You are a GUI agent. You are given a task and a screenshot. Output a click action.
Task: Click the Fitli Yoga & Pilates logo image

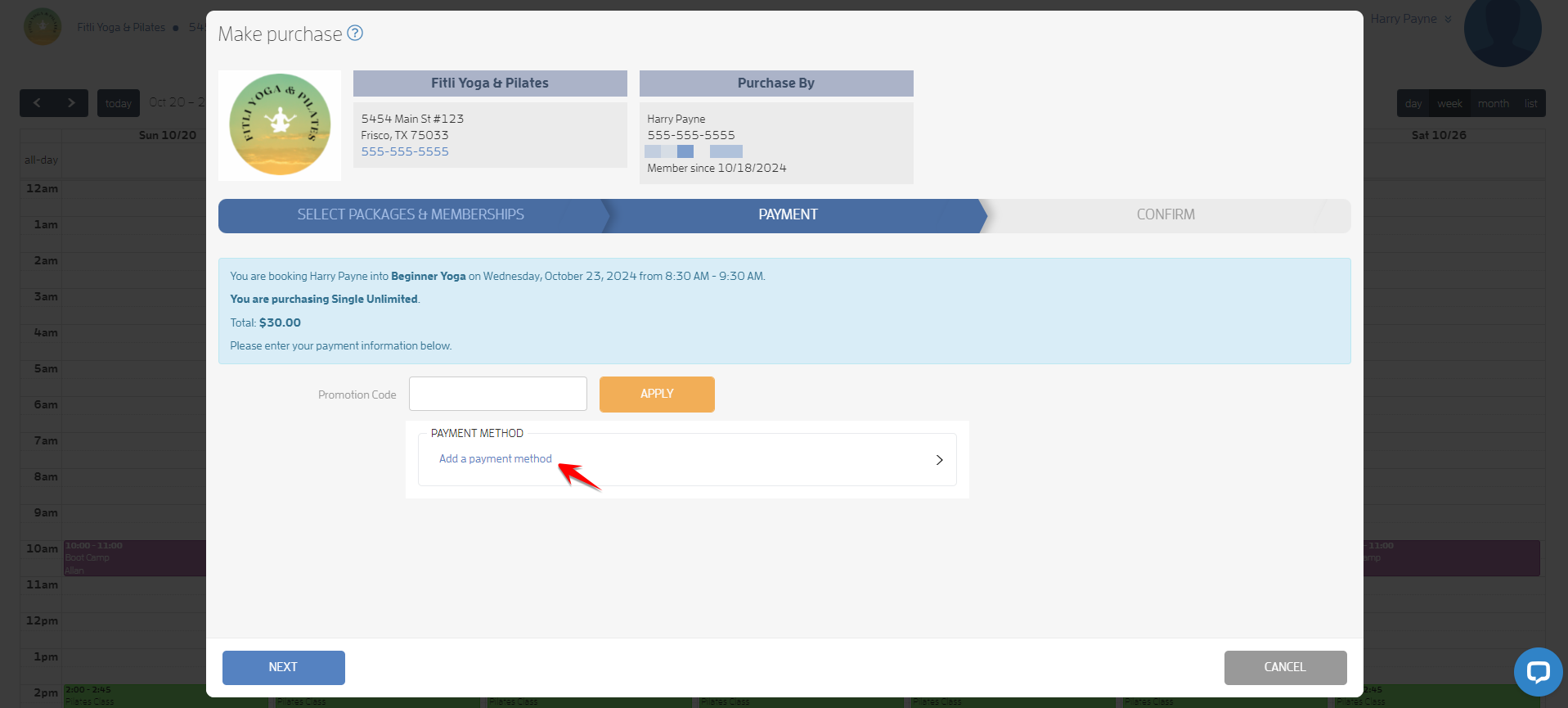tap(280, 125)
